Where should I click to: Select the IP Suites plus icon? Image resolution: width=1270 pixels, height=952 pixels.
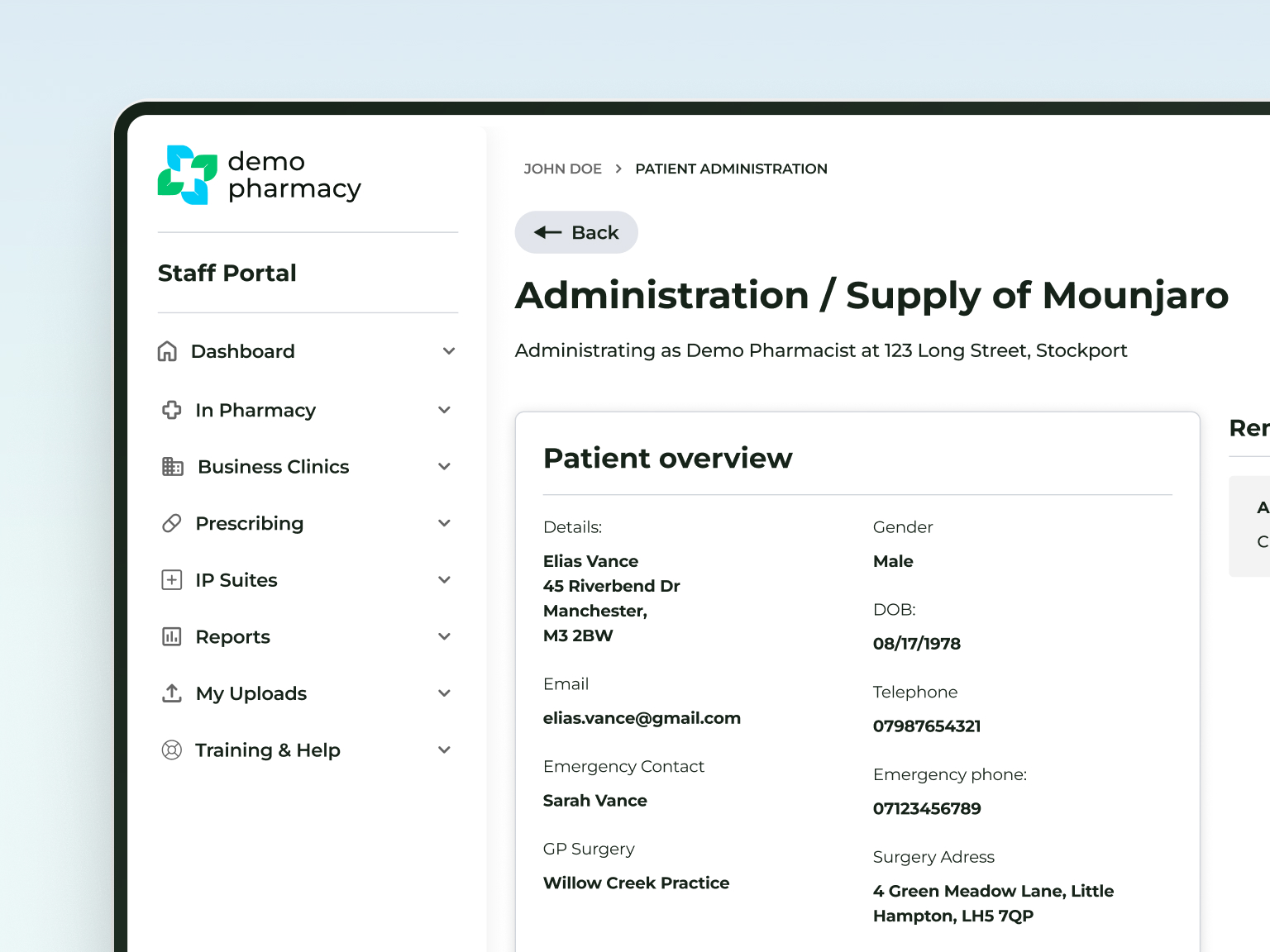(171, 579)
